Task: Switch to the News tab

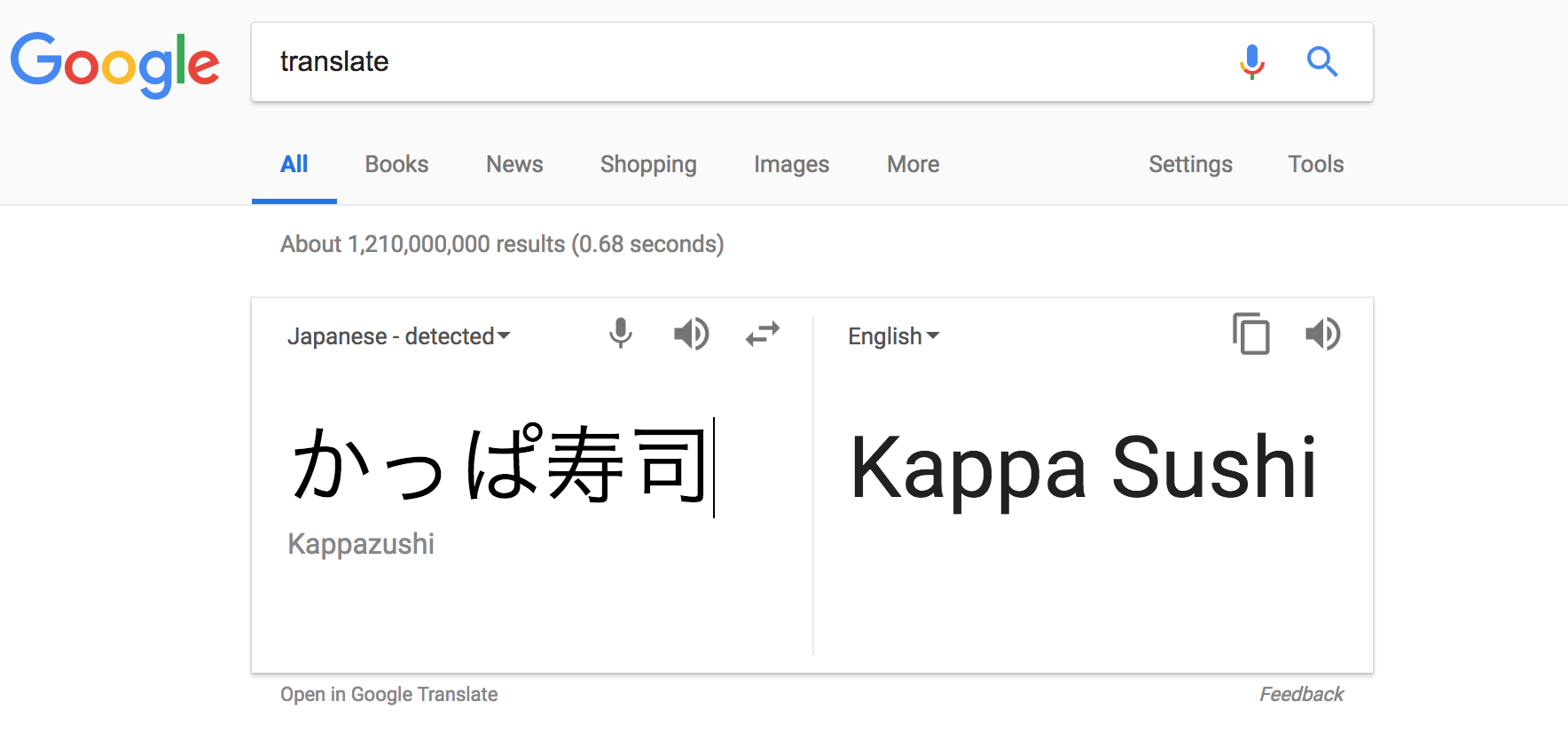Action: point(514,164)
